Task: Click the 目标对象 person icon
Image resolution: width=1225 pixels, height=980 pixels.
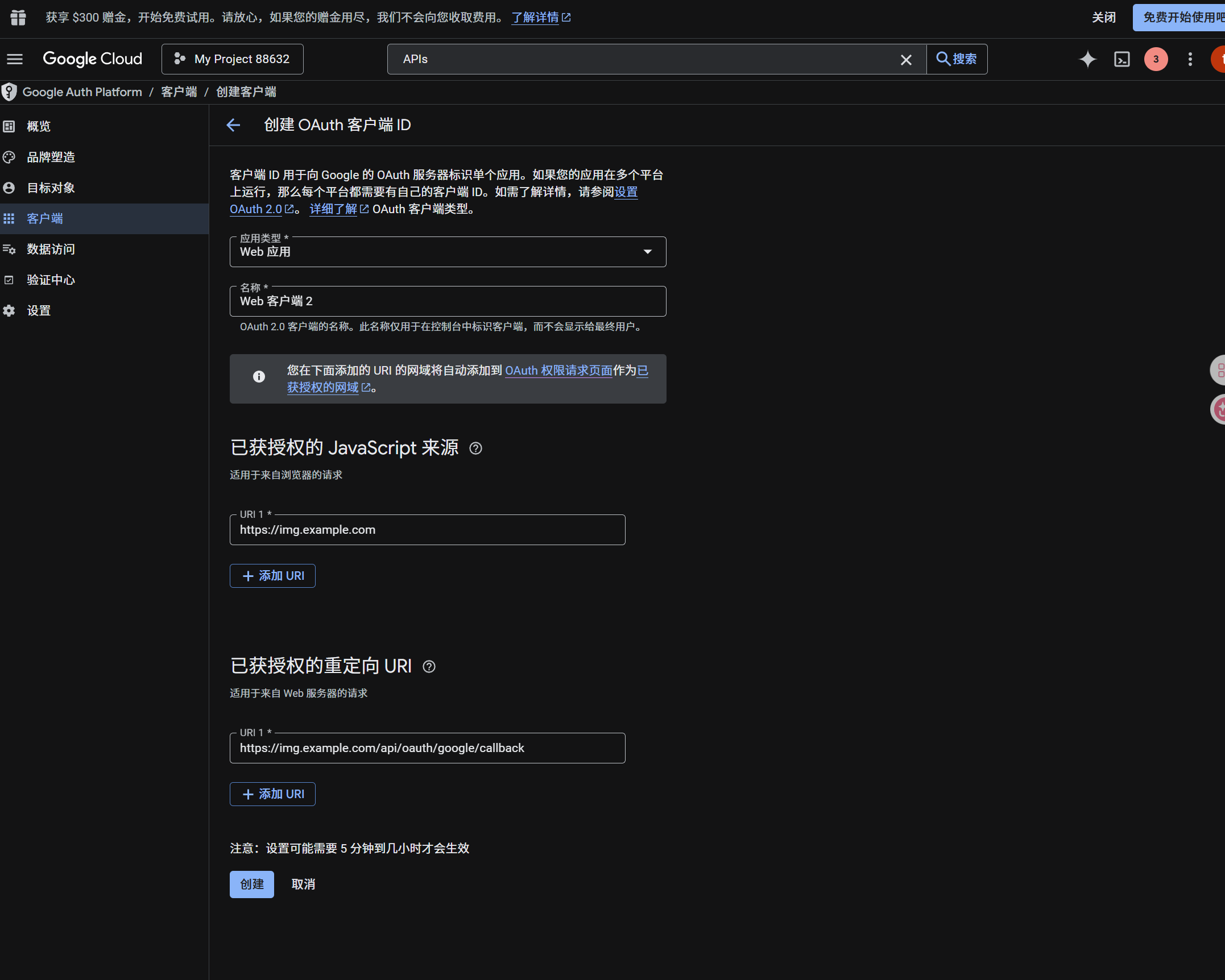Action: coord(9,188)
